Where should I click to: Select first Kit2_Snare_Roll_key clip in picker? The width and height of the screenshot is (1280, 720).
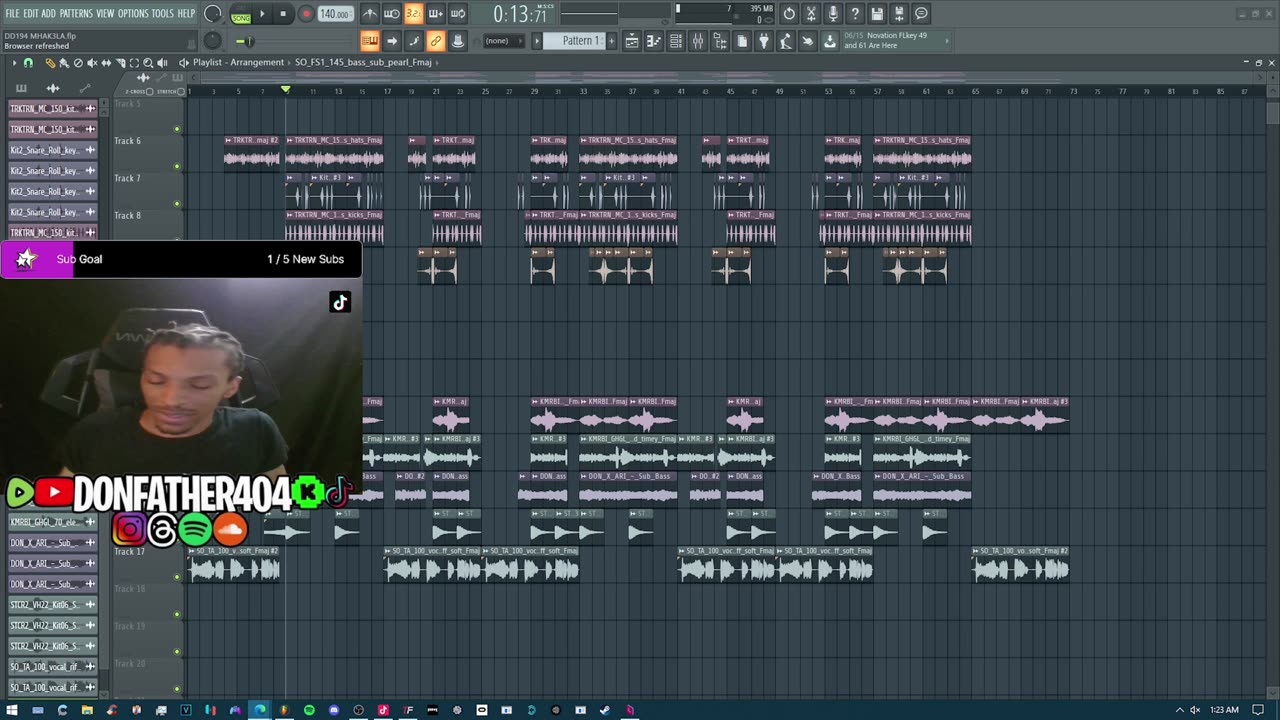pyautogui.click(x=53, y=150)
